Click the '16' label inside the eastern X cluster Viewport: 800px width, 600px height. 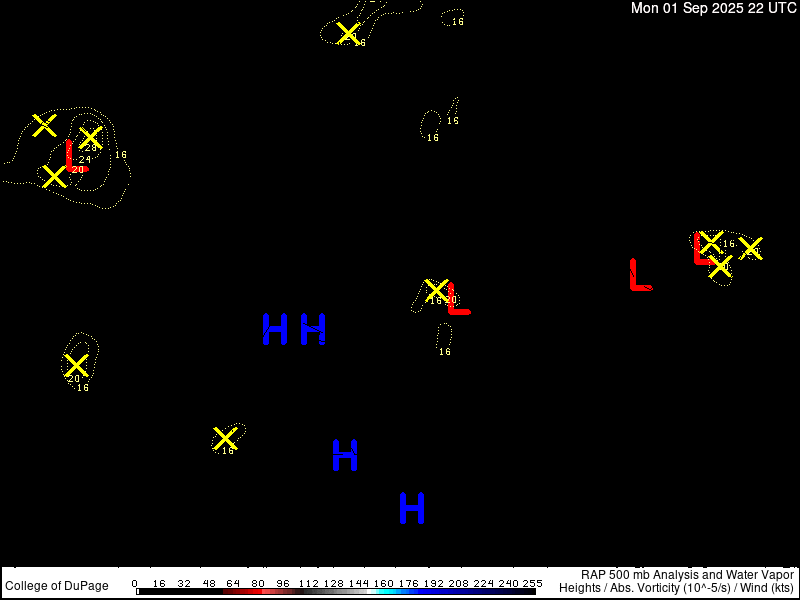tap(729, 244)
